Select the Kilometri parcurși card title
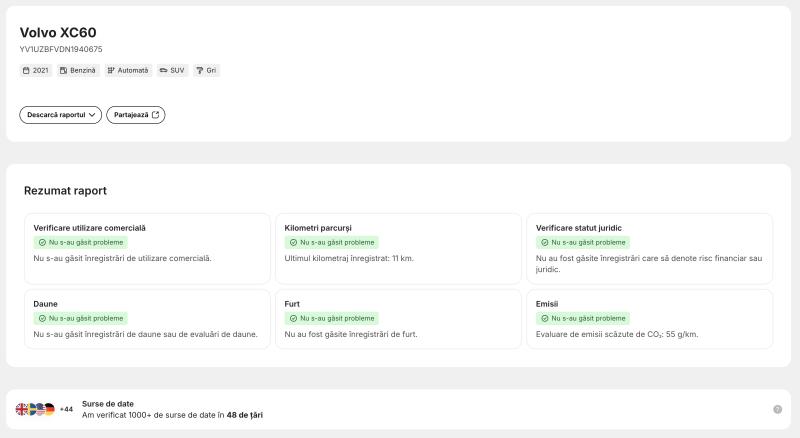 [x=318, y=228]
